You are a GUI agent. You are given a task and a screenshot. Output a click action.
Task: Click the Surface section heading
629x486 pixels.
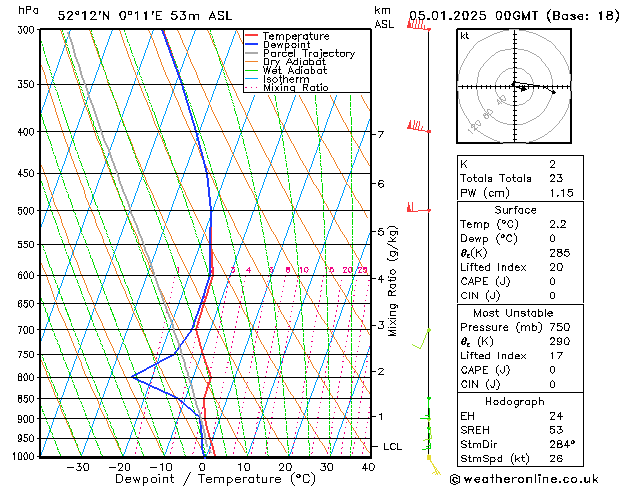point(515,210)
